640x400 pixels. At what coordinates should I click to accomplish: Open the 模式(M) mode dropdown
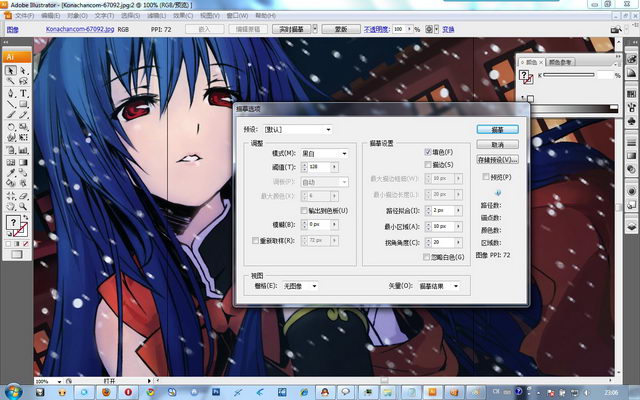324,153
